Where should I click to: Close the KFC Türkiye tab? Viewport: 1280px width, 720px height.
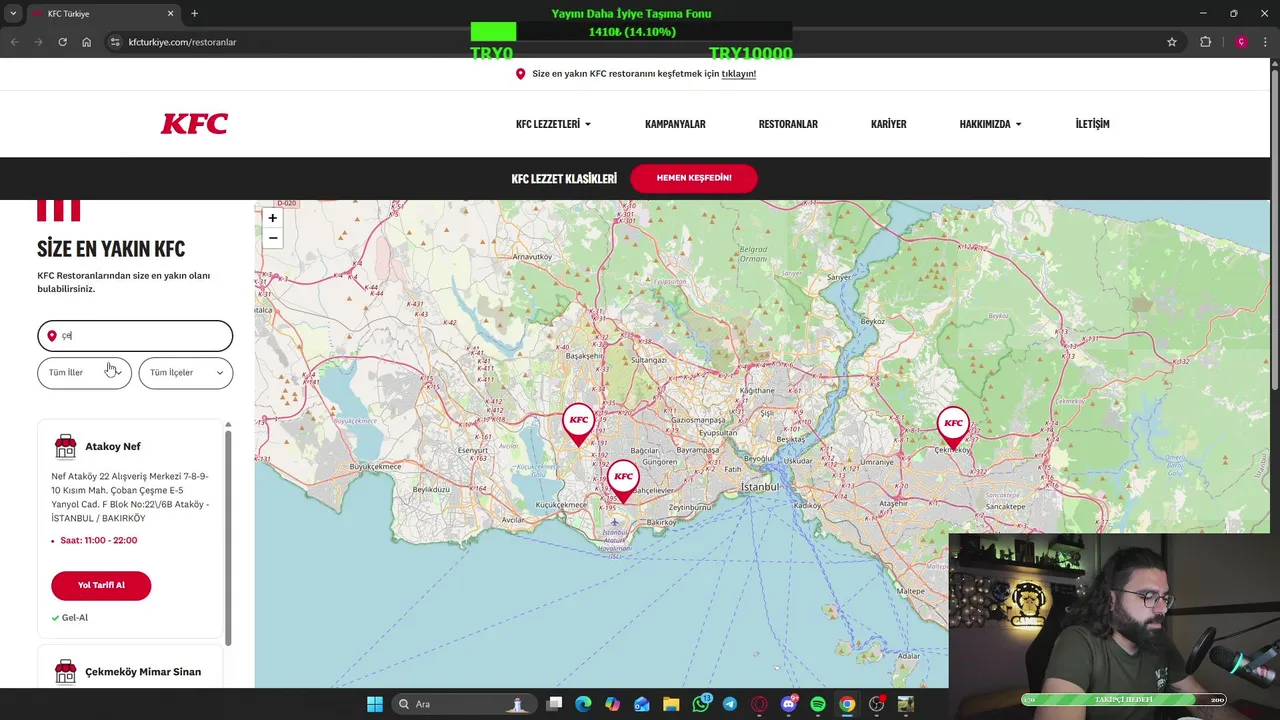pos(170,13)
